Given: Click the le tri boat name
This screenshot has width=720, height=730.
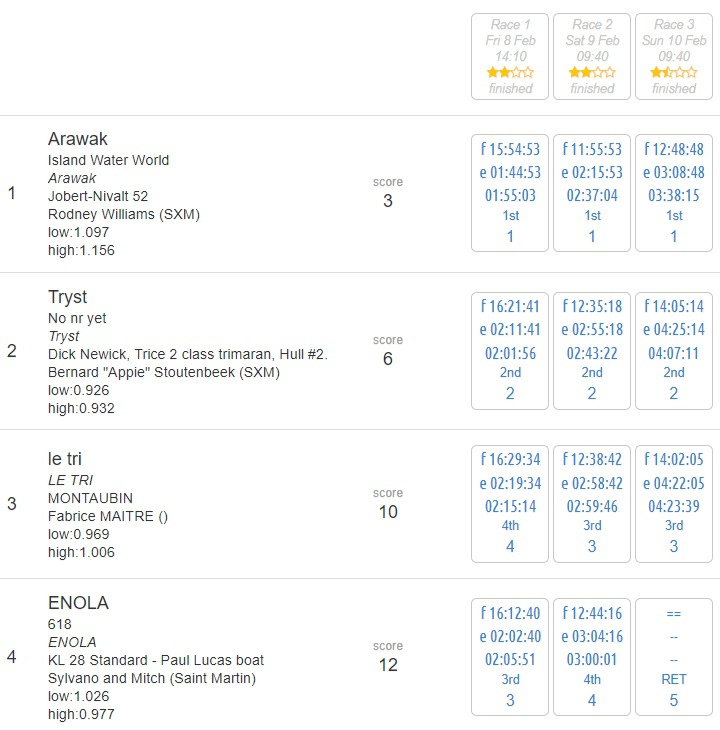Looking at the screenshot, I should [x=65, y=459].
